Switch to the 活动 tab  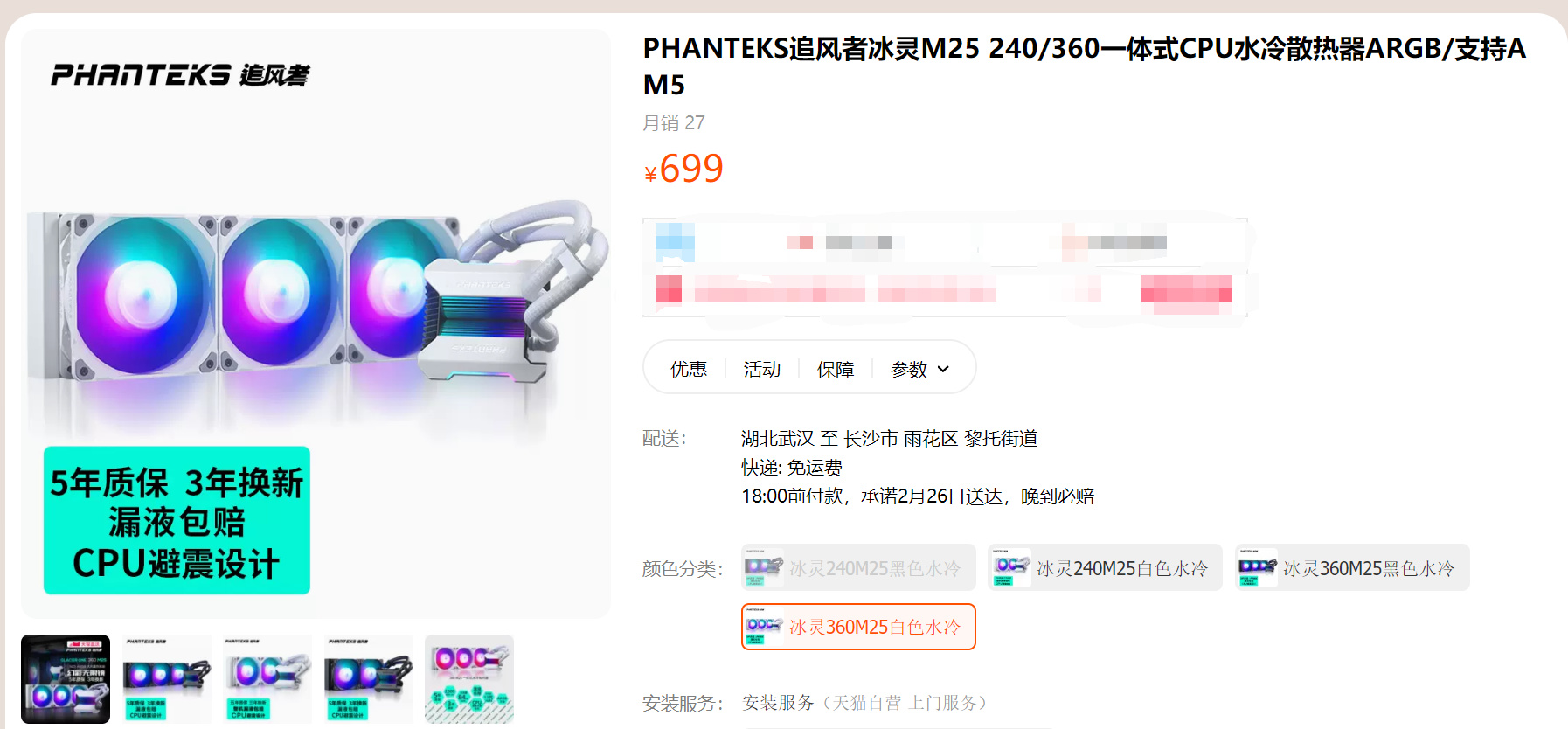762,369
